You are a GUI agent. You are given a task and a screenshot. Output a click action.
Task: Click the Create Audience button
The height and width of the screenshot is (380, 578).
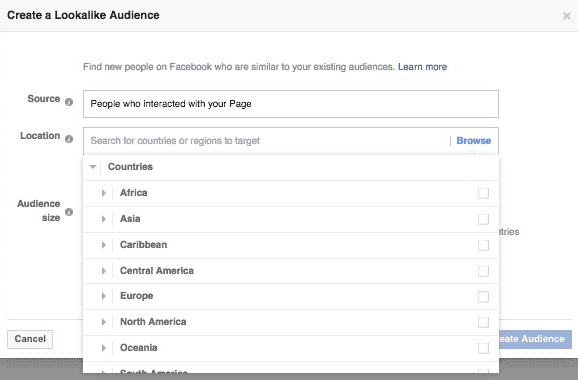tap(535, 339)
